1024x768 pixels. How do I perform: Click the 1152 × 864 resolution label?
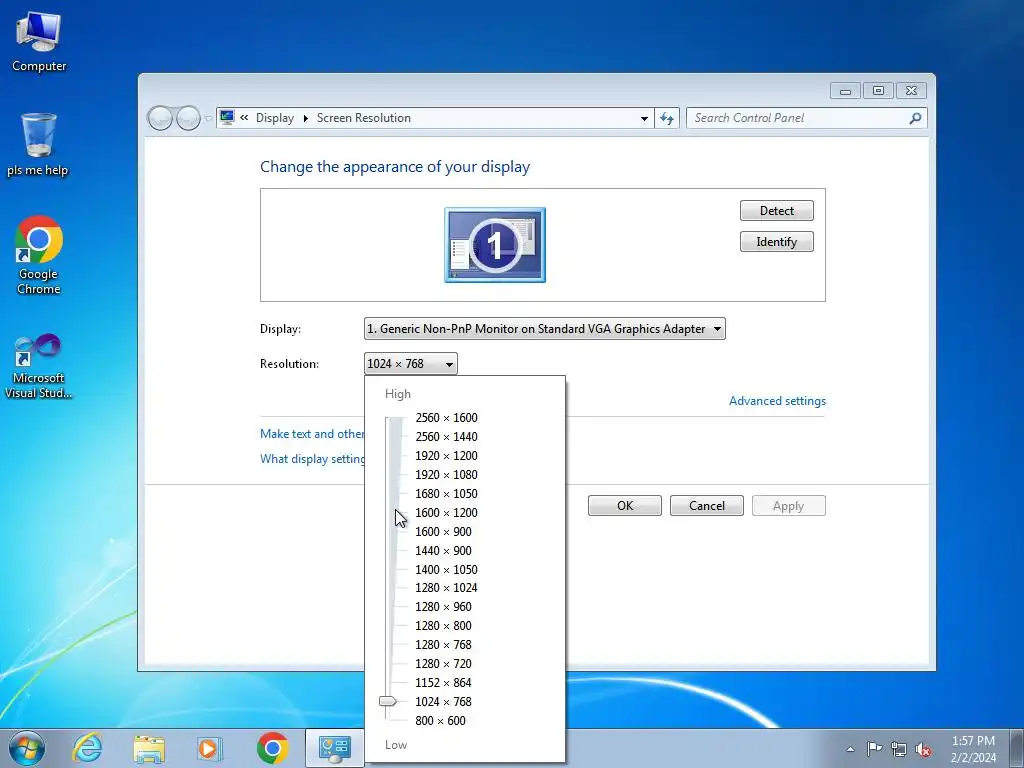(443, 682)
